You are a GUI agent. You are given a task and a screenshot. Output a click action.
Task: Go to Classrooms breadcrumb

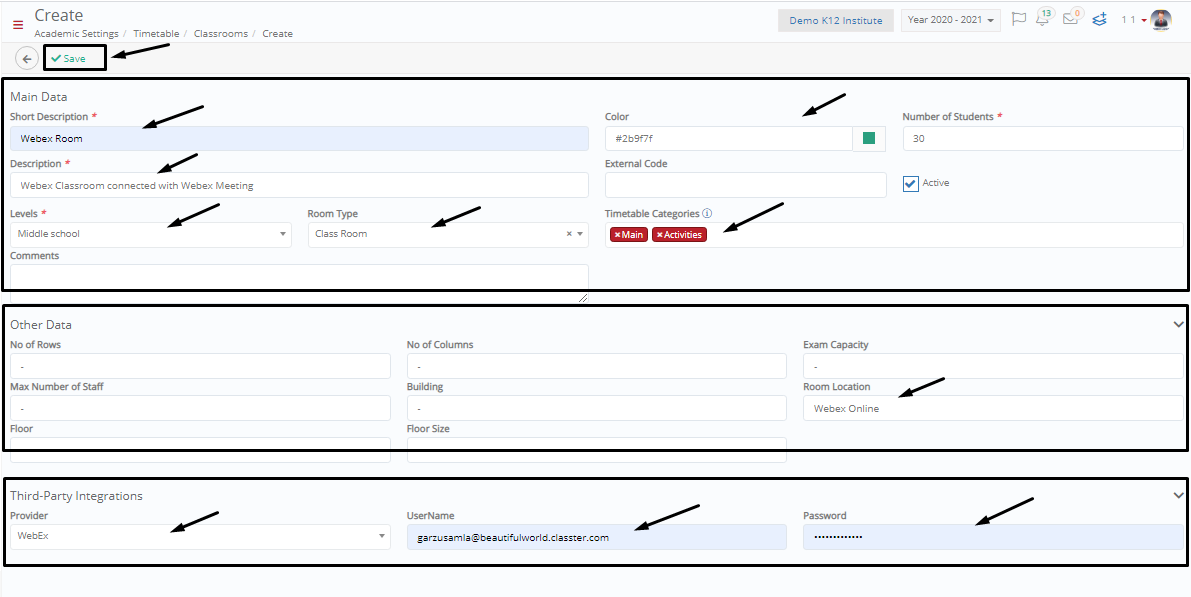220,33
